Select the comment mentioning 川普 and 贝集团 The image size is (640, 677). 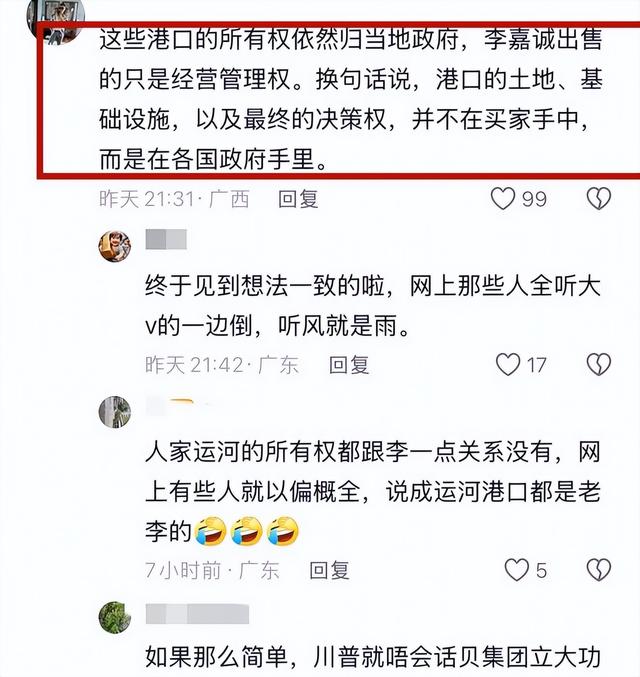click(x=373, y=657)
